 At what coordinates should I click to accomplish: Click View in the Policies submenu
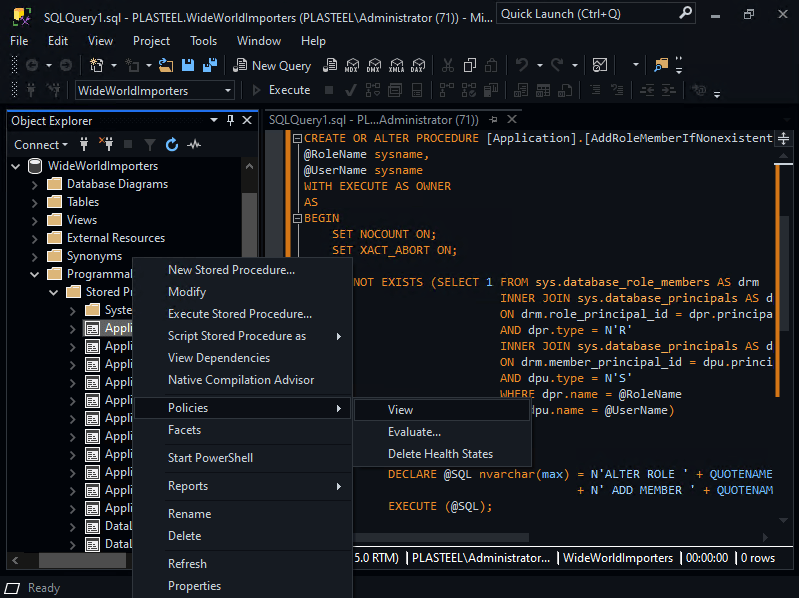[x=442, y=410]
